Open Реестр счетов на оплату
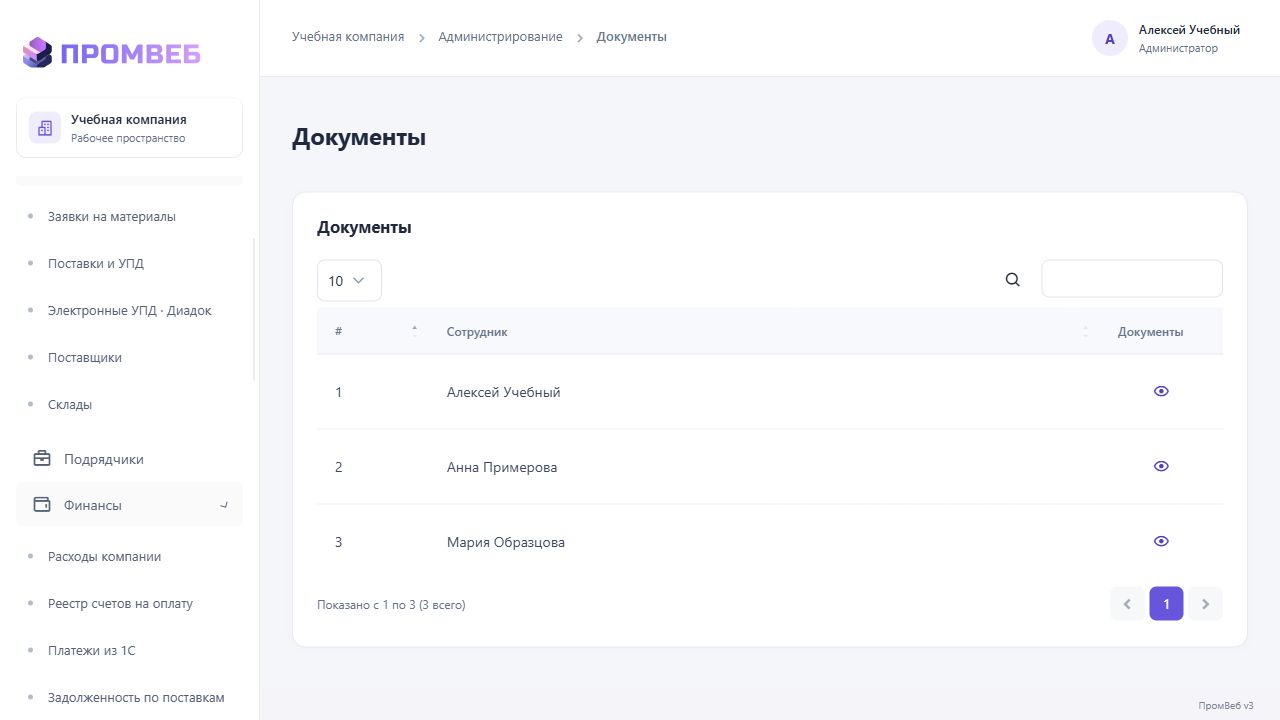Image resolution: width=1280 pixels, height=720 pixels. pyautogui.click(x=121, y=604)
